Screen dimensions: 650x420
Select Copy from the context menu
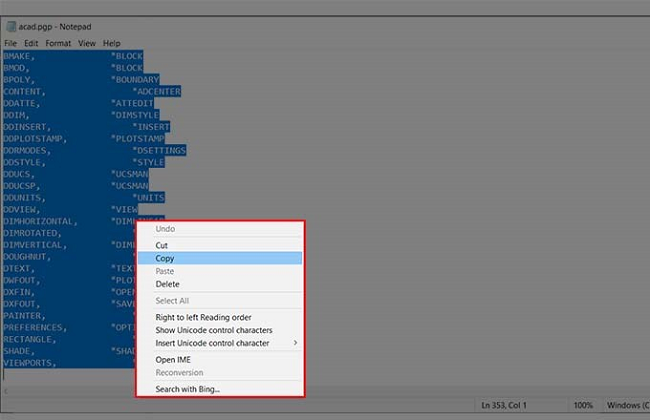(x=220, y=258)
